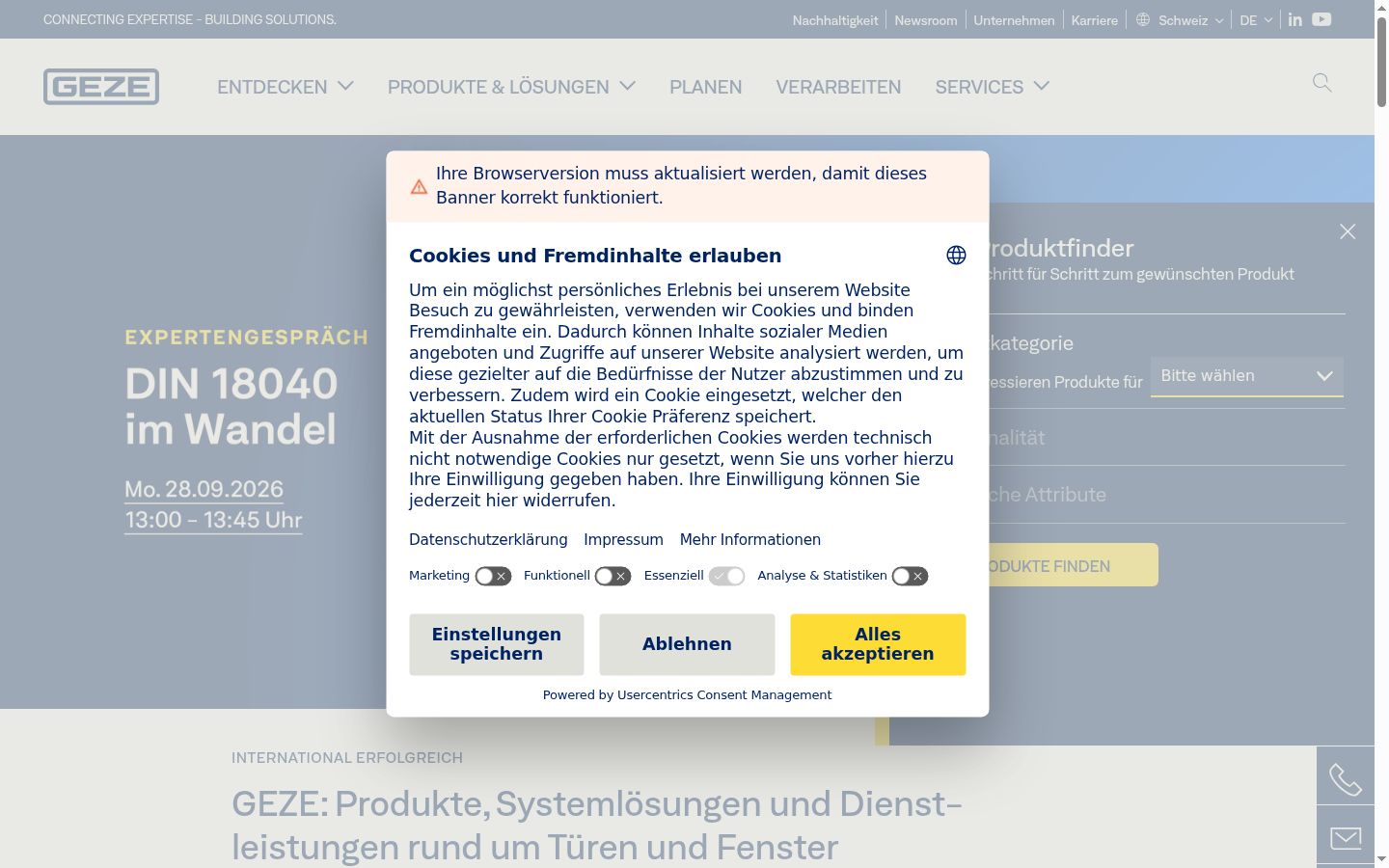
Task: Expand the SERVICES menu
Action: click(x=993, y=87)
